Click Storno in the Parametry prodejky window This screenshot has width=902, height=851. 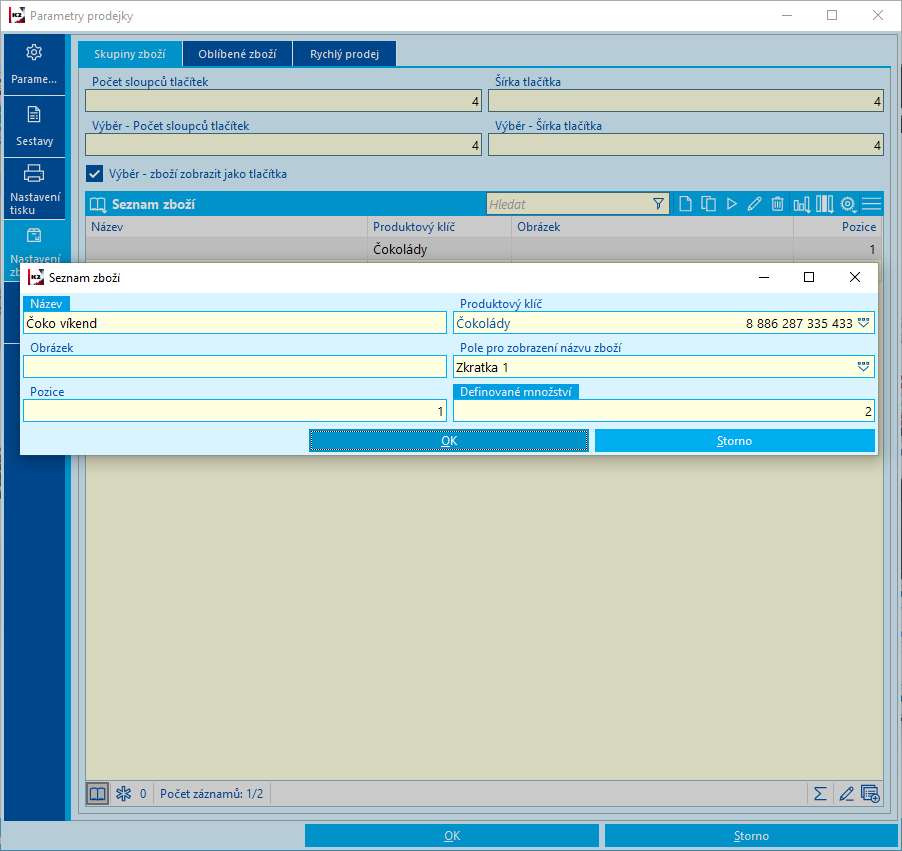click(751, 836)
